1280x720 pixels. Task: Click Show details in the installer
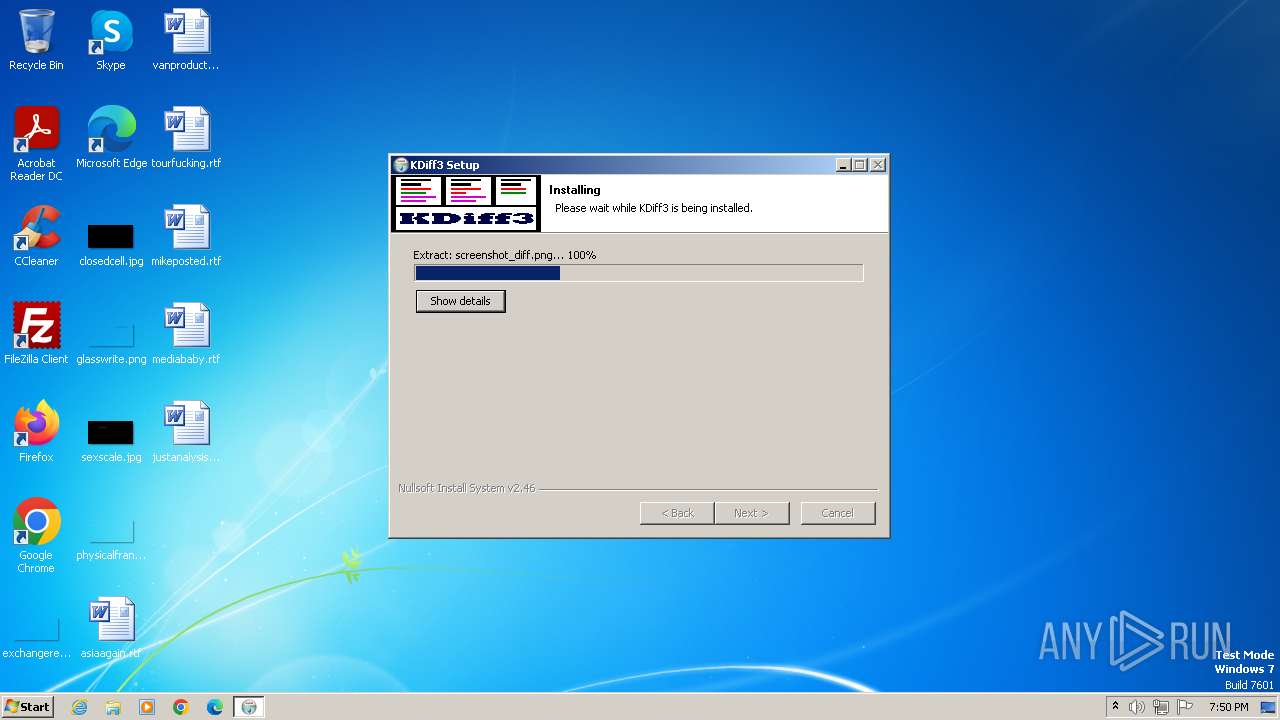point(460,301)
